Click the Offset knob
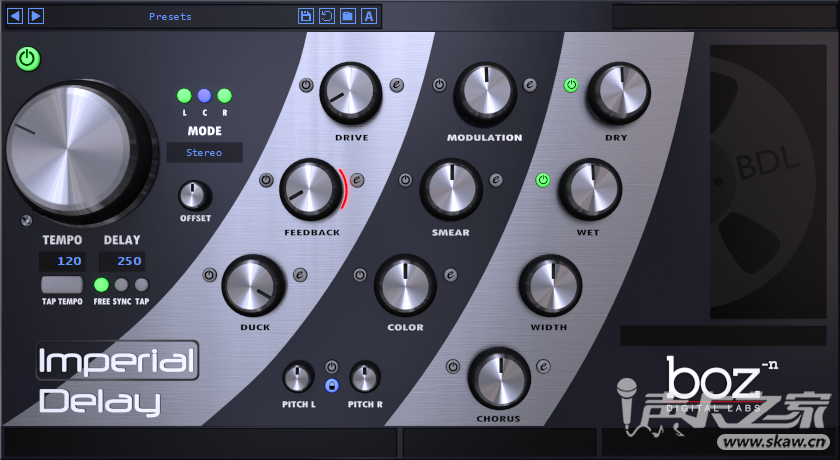Screen dimensions: 840x460 pyautogui.click(x=194, y=195)
